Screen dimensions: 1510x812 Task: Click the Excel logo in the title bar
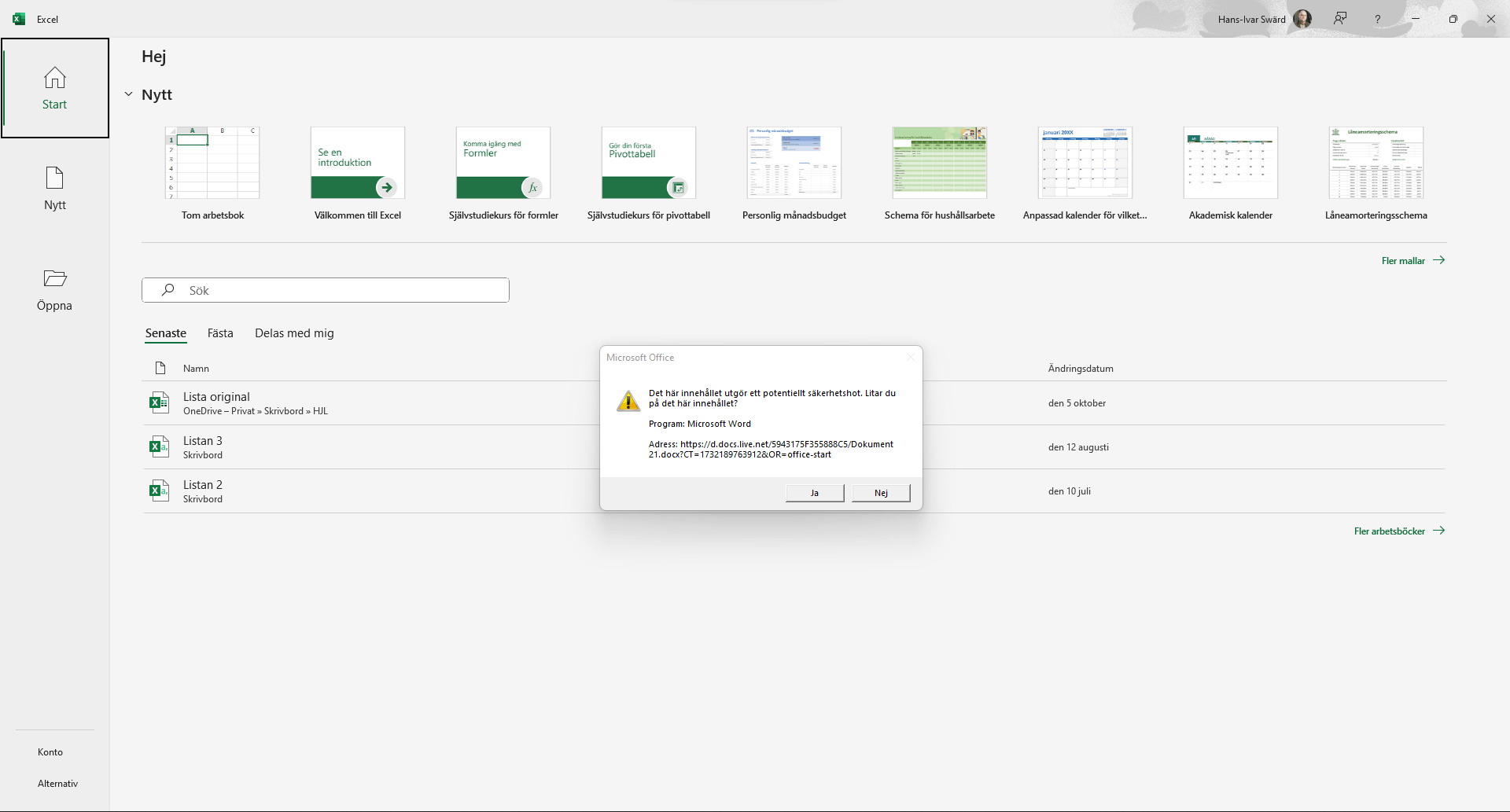19,19
